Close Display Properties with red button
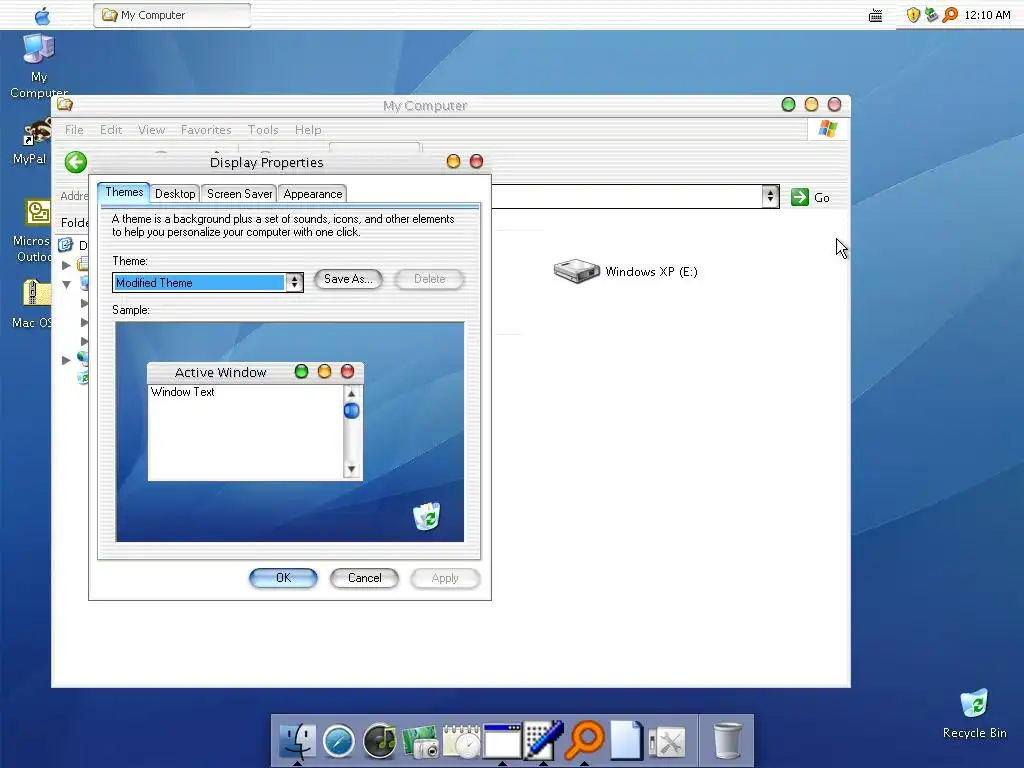The image size is (1024, 768). point(477,161)
